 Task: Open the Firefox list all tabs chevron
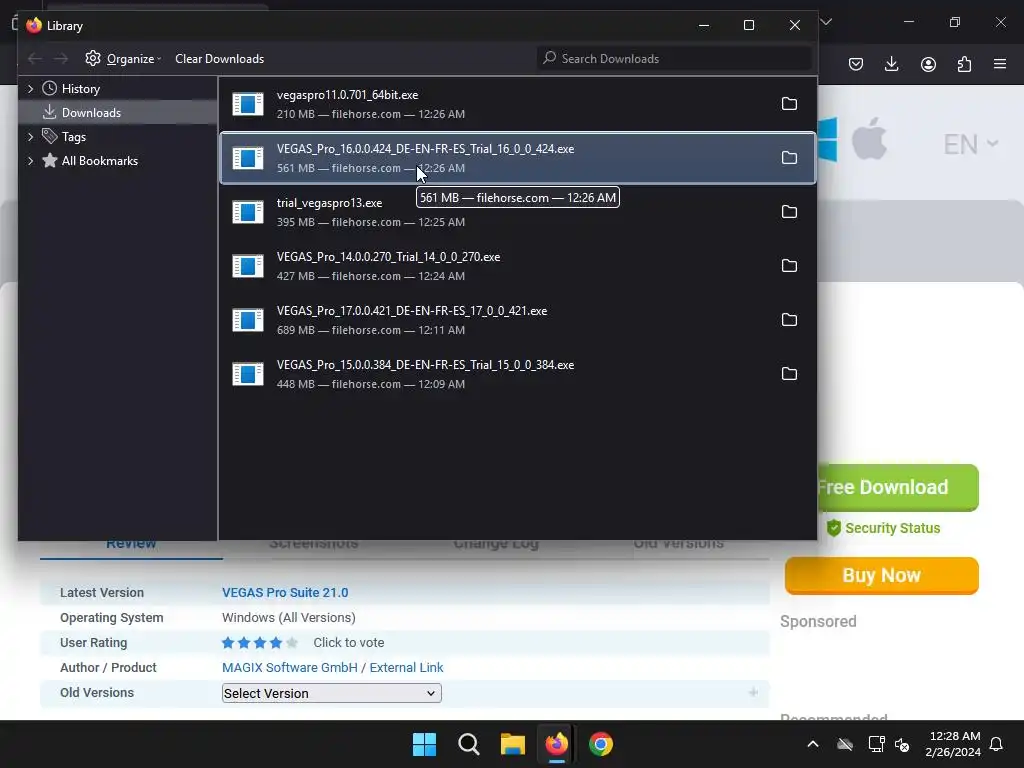pos(826,22)
